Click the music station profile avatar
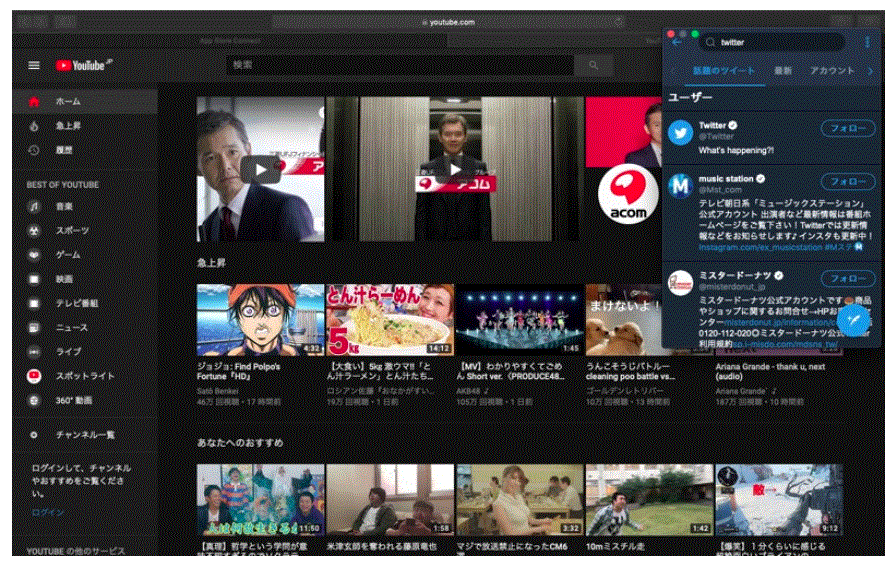This screenshot has height=567, width=896. click(x=681, y=186)
